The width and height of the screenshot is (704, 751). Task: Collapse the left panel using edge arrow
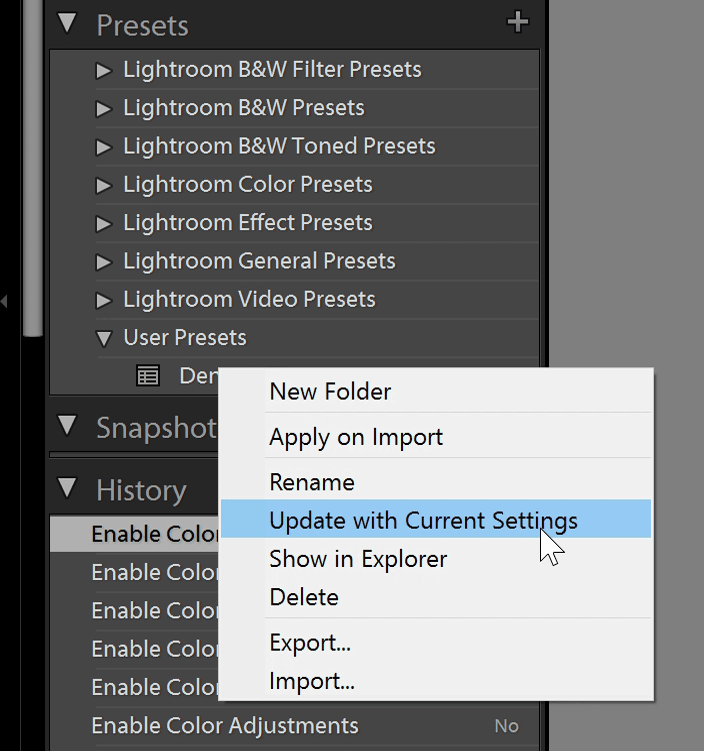(x=4, y=302)
